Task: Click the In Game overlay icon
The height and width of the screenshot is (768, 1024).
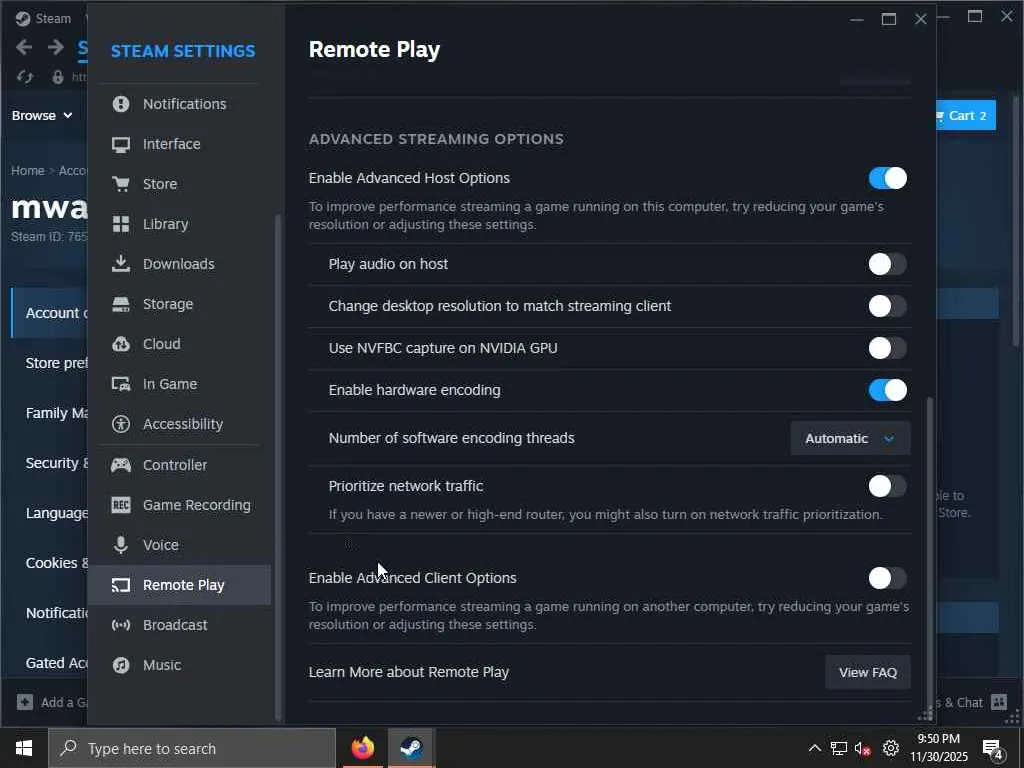Action: pyautogui.click(x=121, y=384)
